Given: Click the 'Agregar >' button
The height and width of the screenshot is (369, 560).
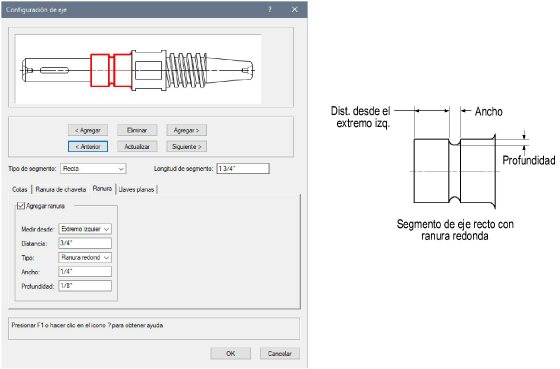Looking at the screenshot, I should (x=186, y=130).
